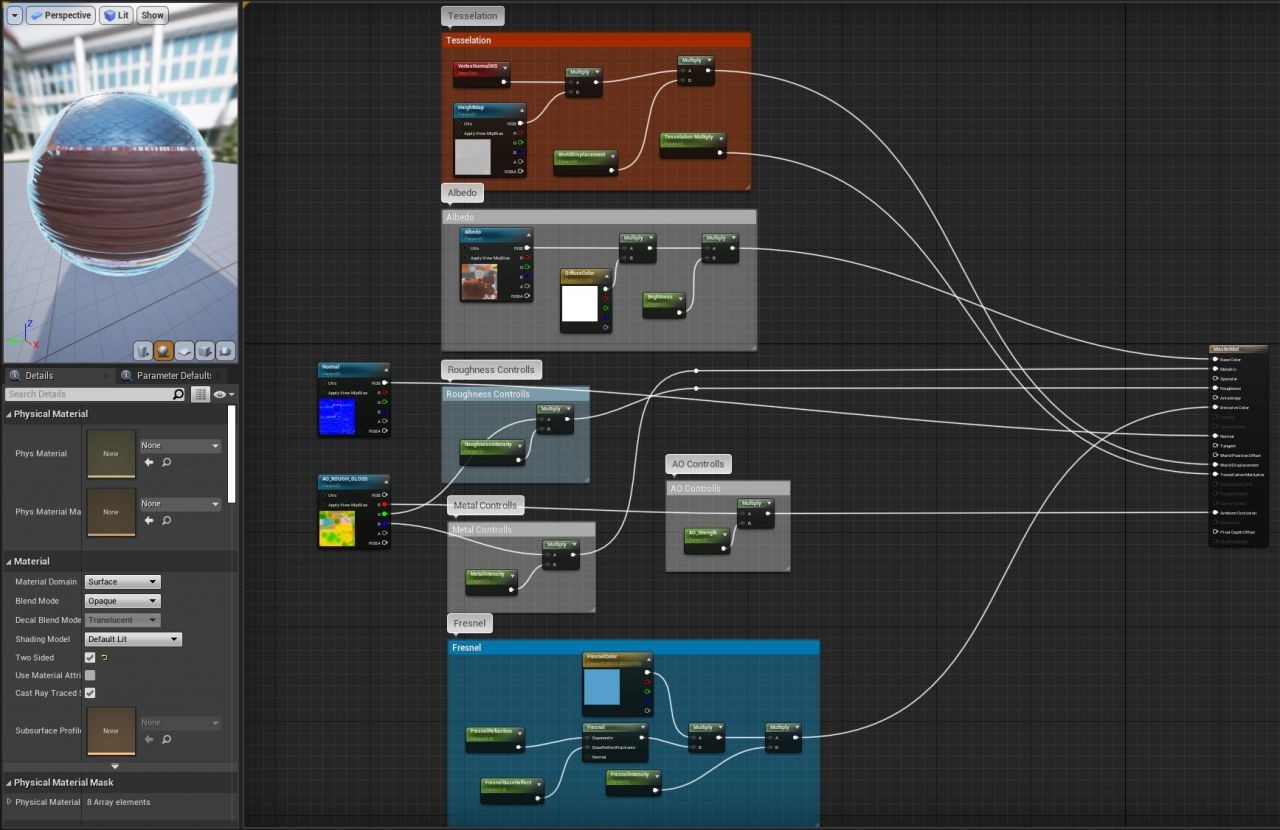Open the Material Domain dropdown
The width and height of the screenshot is (1280, 830).
pyautogui.click(x=122, y=582)
